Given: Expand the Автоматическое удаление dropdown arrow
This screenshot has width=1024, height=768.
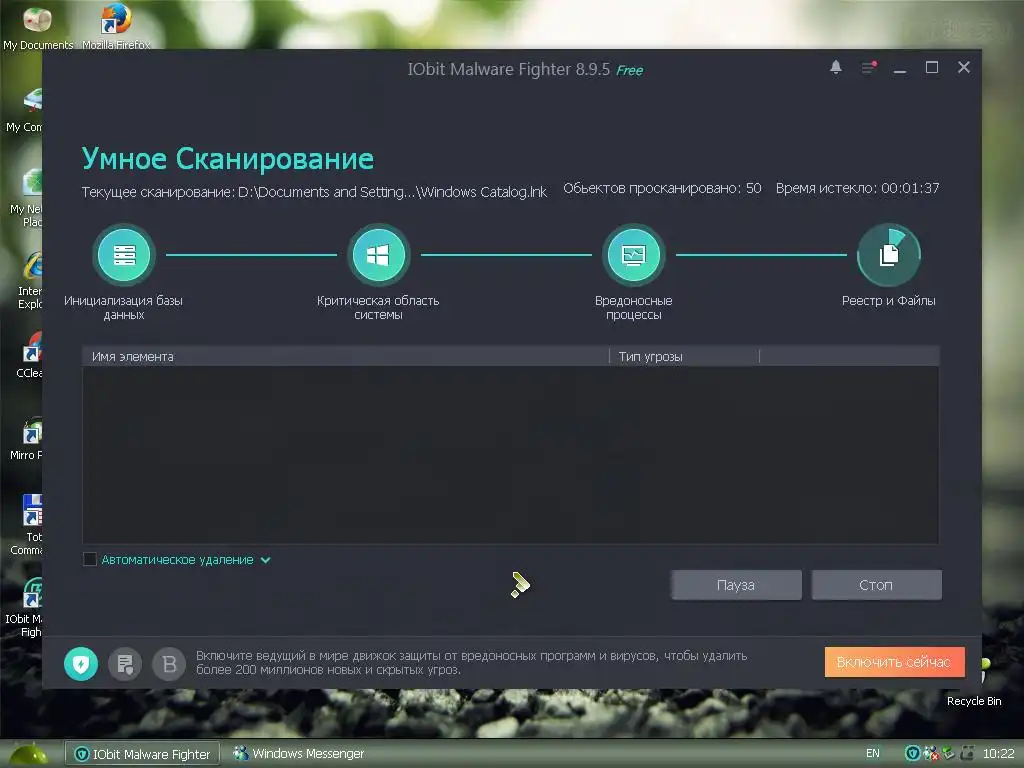Looking at the screenshot, I should (265, 560).
